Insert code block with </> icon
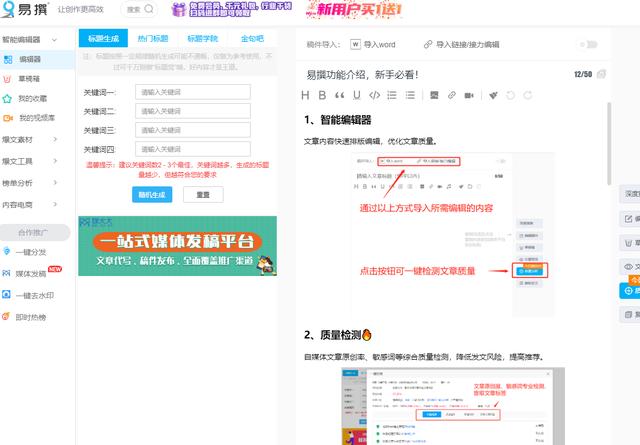The image size is (640, 445). click(374, 95)
